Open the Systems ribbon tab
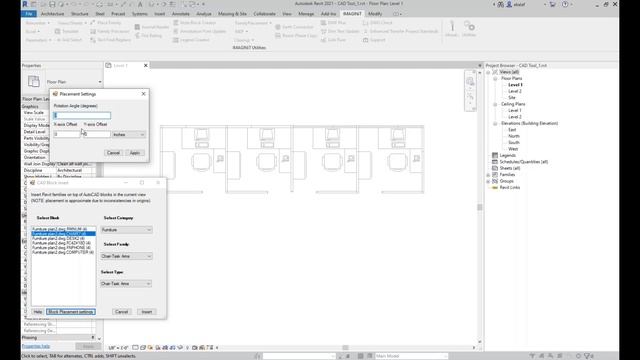Viewport: 640px width, 360px height. click(x=140, y=14)
